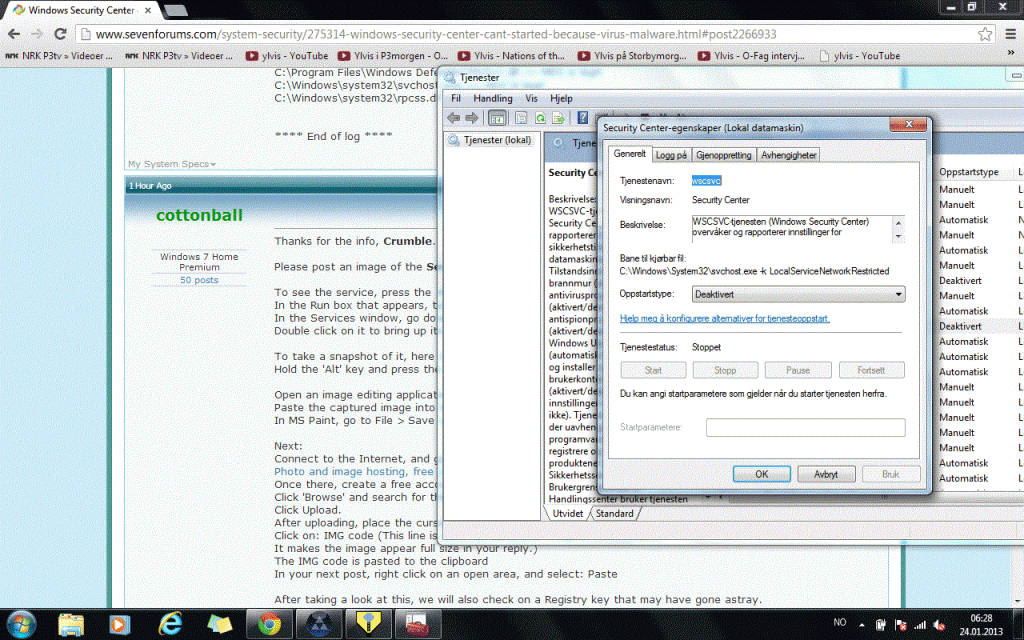The width and height of the screenshot is (1024, 640).
Task: Bookmark this page with the star icon
Action: pyautogui.click(x=985, y=35)
